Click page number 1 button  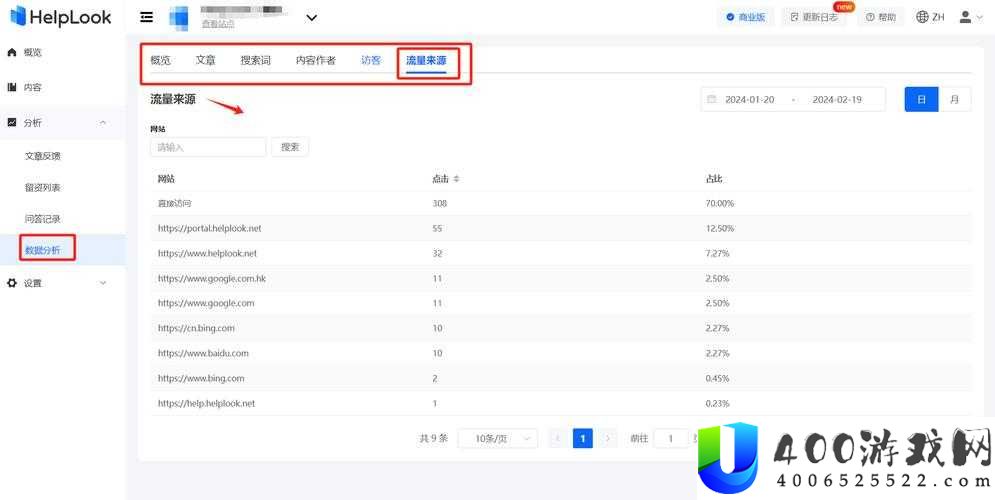pyautogui.click(x=583, y=438)
